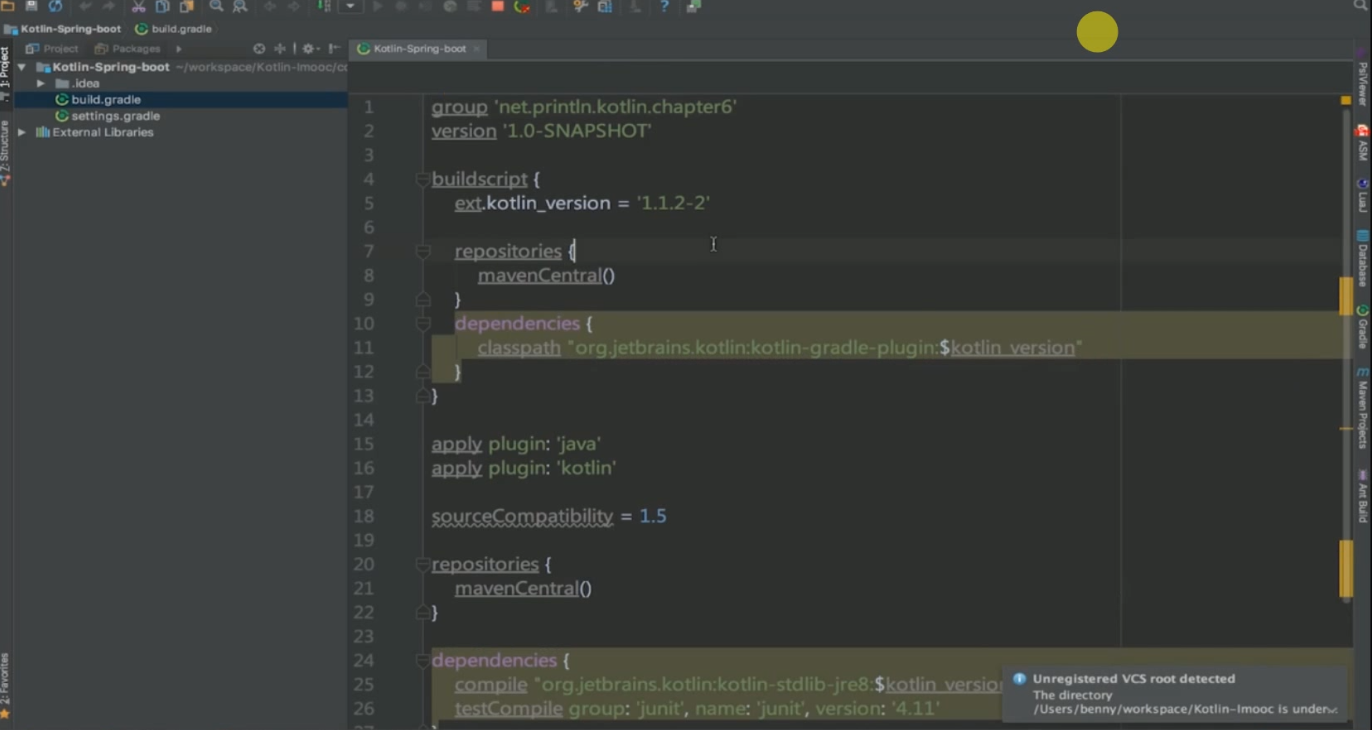Show more project view tabs arrow
Image resolution: width=1372 pixels, height=730 pixels.
[179, 48]
